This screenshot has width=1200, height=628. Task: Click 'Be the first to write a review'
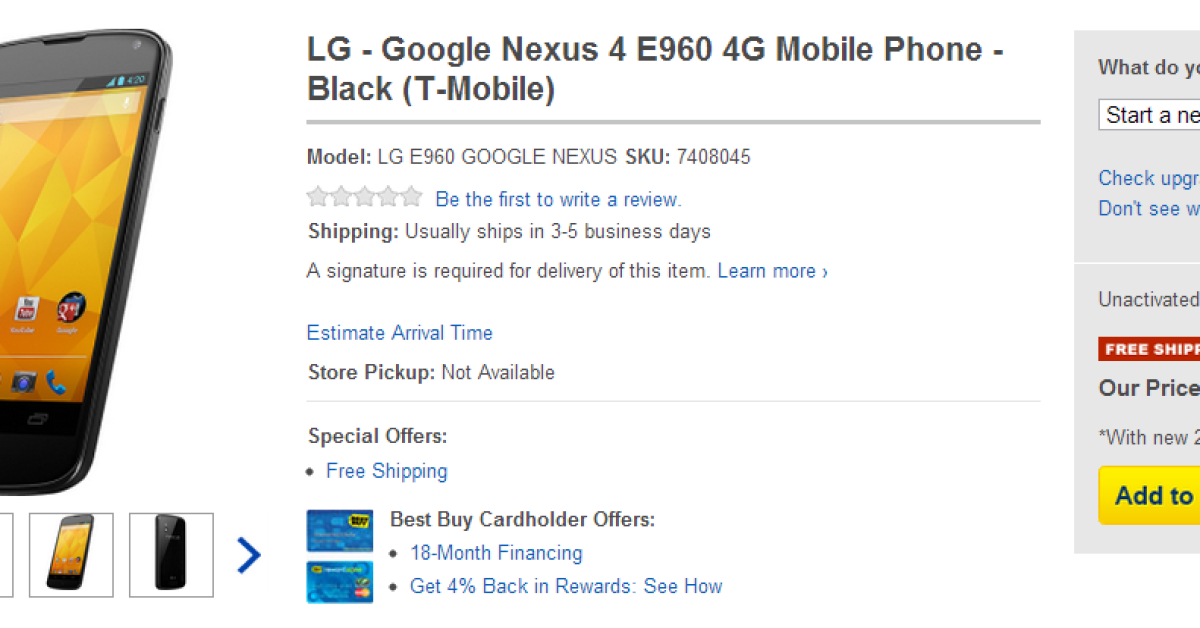[558, 199]
